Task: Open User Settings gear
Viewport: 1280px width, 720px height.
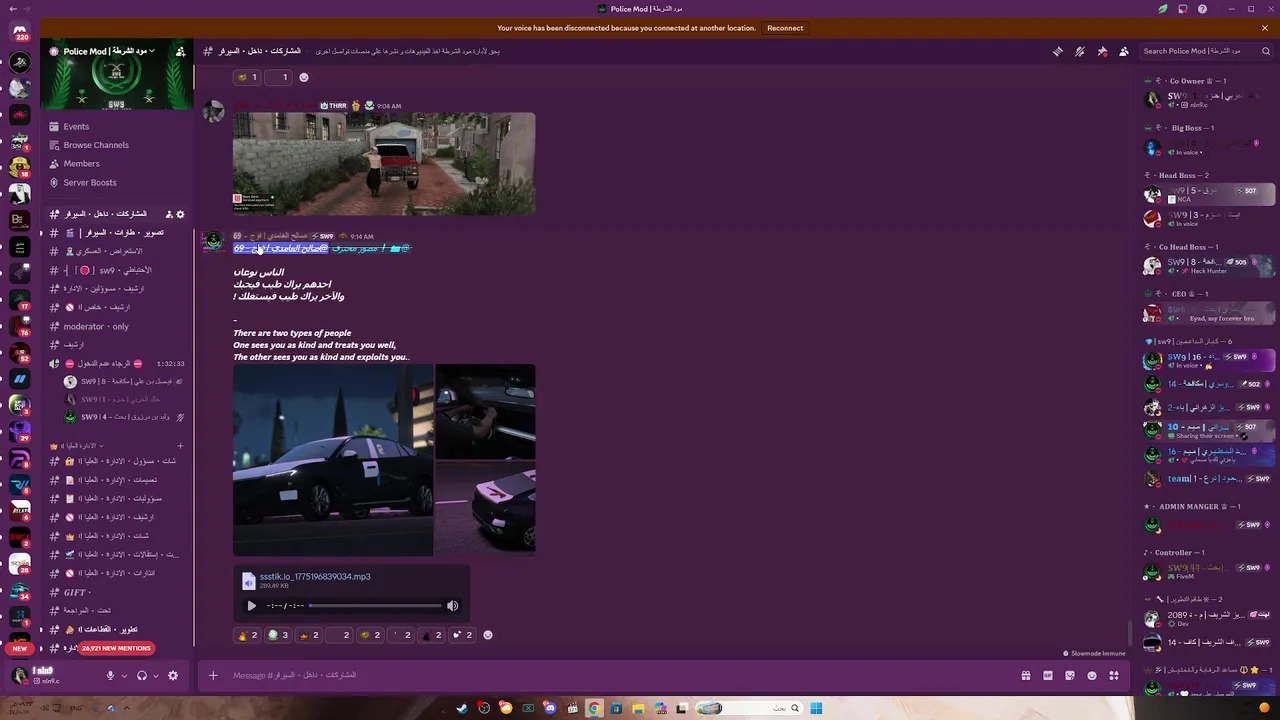Action: pos(173,676)
